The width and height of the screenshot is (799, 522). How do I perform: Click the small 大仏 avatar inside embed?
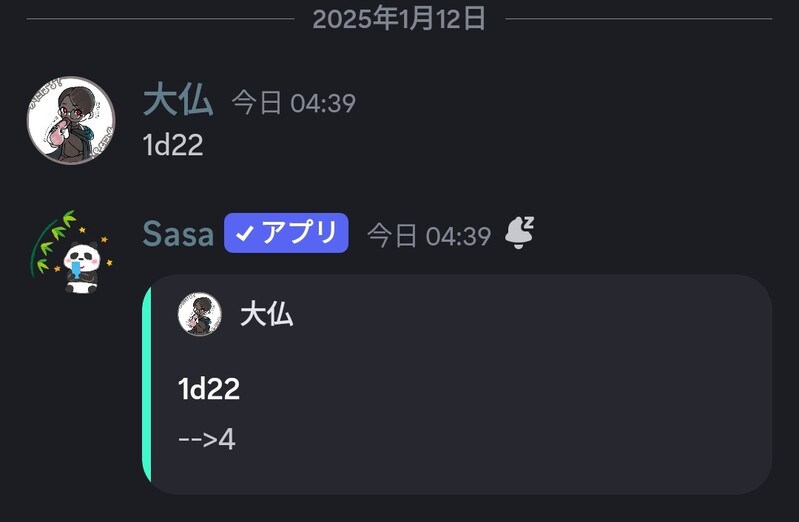pos(199,314)
